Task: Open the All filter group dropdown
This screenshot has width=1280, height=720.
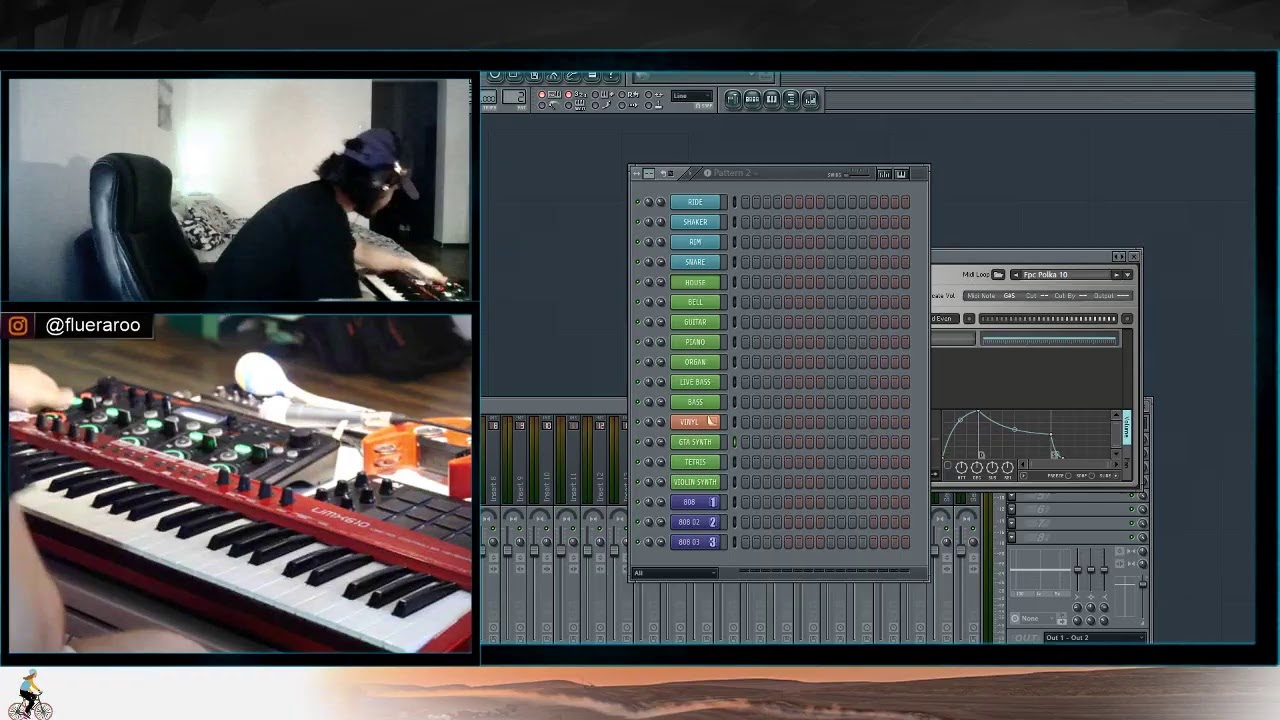Action: 674,573
